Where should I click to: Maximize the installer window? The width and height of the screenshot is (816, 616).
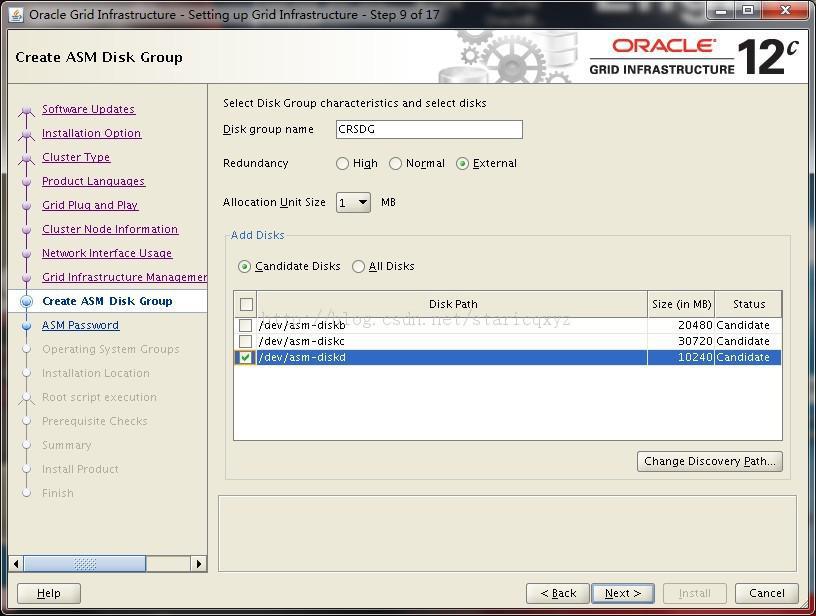click(x=748, y=11)
